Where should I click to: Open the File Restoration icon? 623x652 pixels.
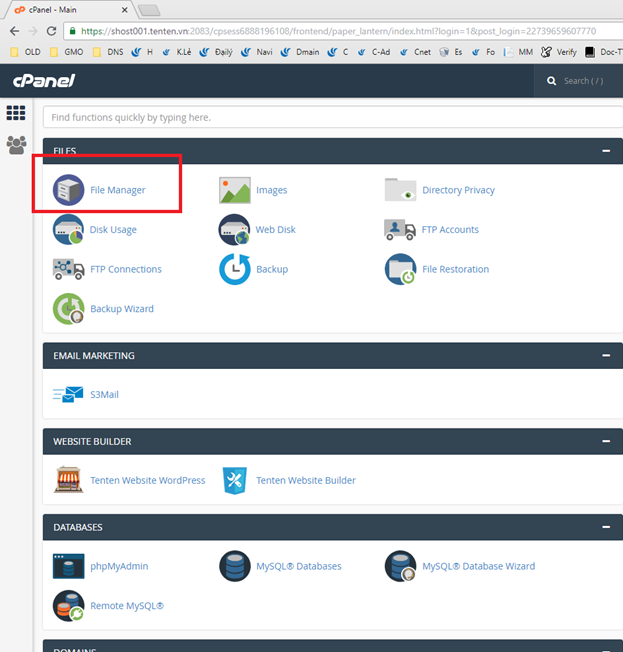coord(400,269)
